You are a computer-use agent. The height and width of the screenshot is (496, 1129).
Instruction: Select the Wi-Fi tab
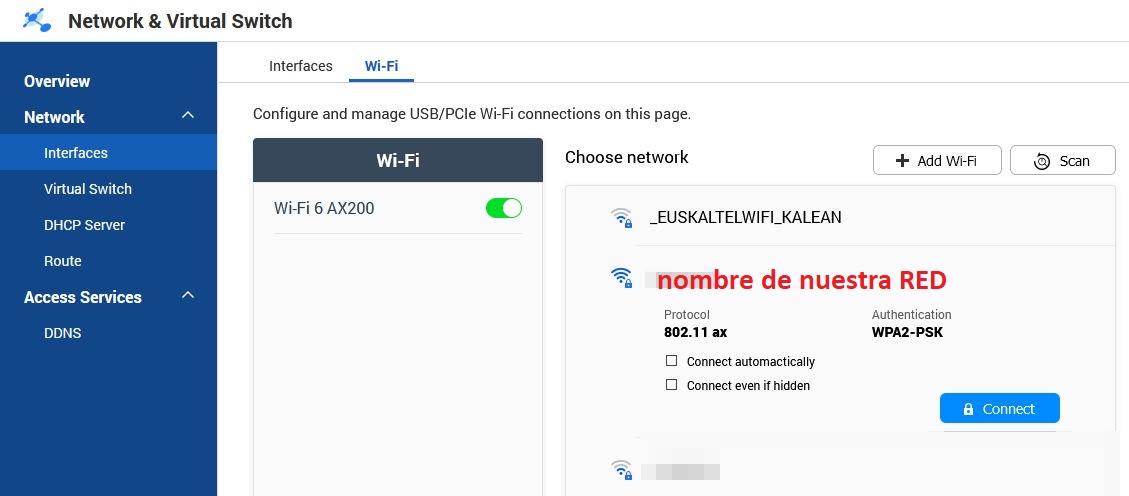click(381, 66)
